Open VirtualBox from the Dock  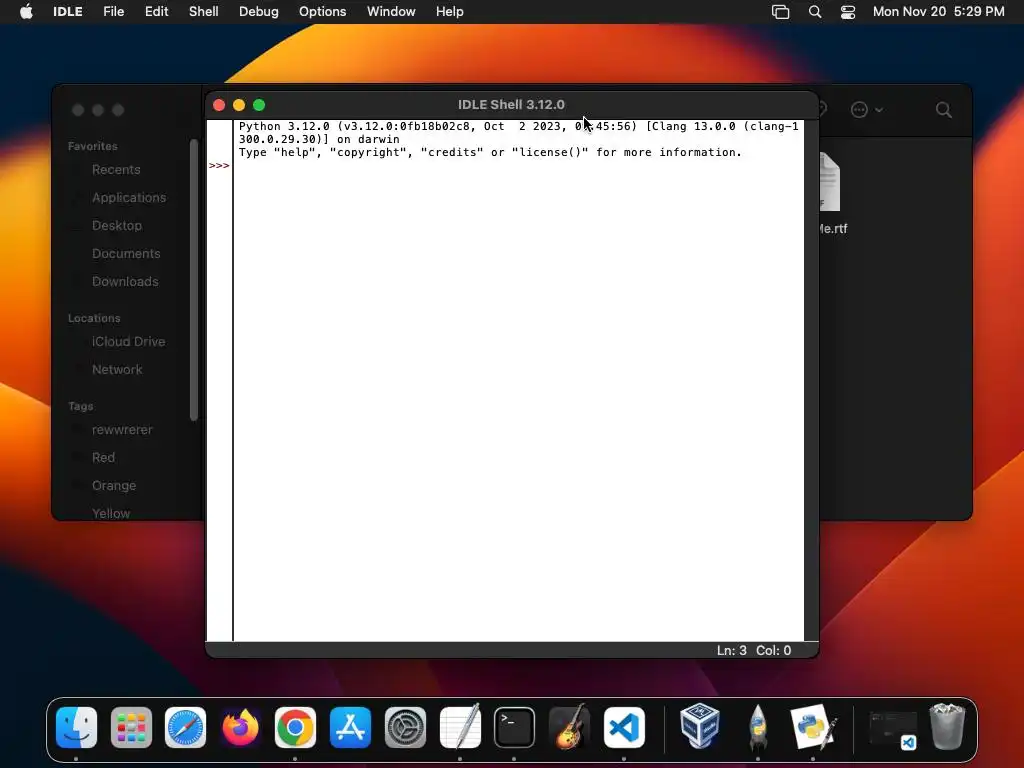699,726
